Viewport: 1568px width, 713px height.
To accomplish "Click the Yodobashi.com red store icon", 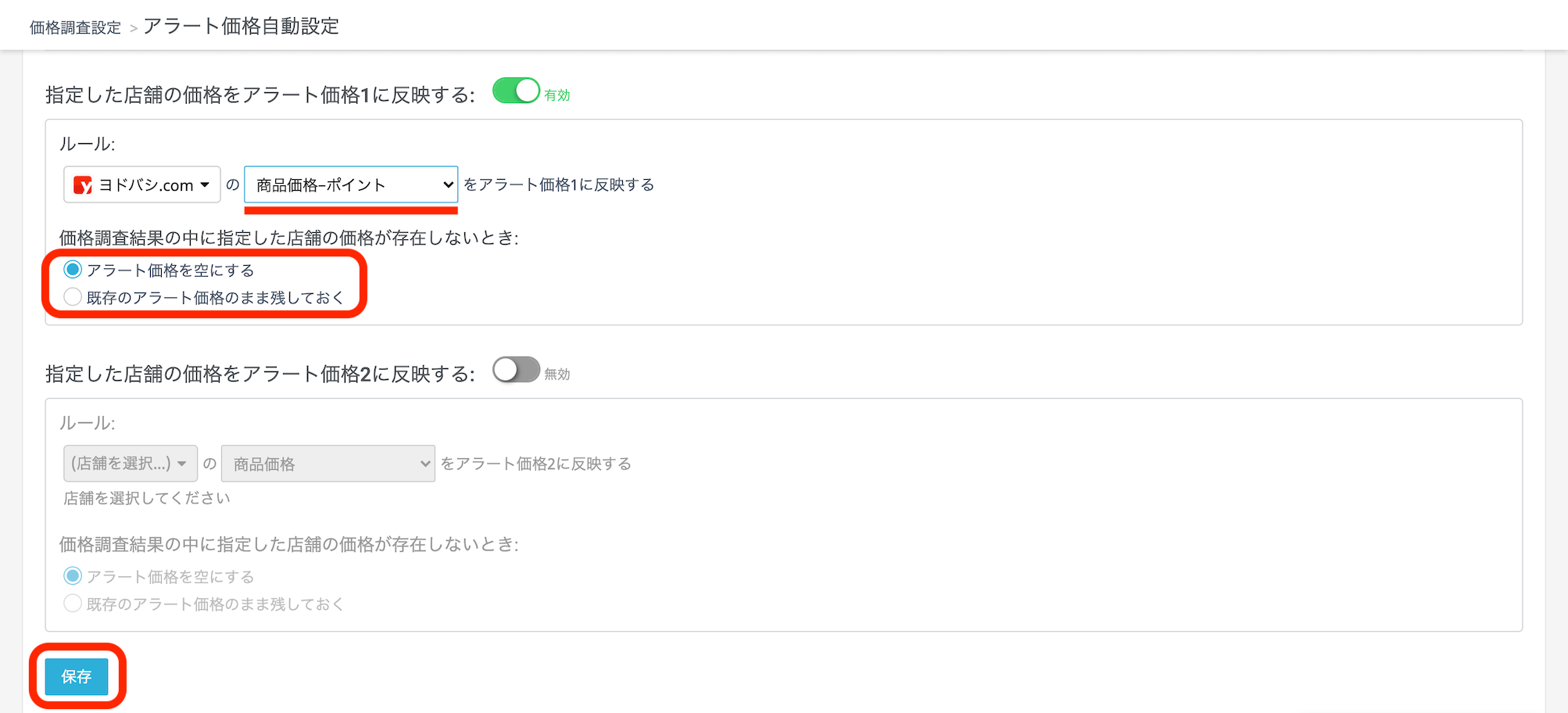I will pyautogui.click(x=82, y=185).
